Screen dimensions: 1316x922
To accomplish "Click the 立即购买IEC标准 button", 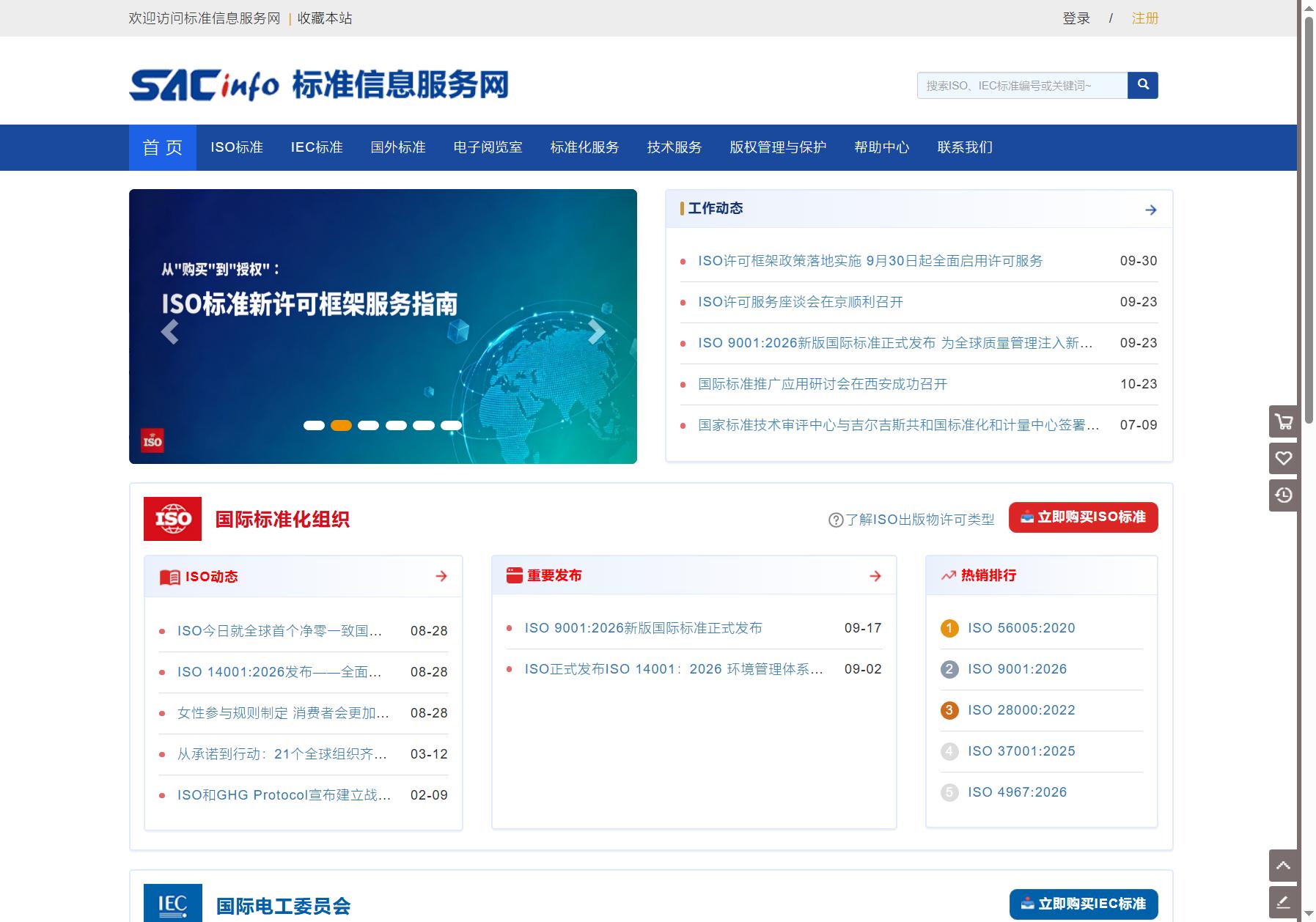I will 1084,904.
